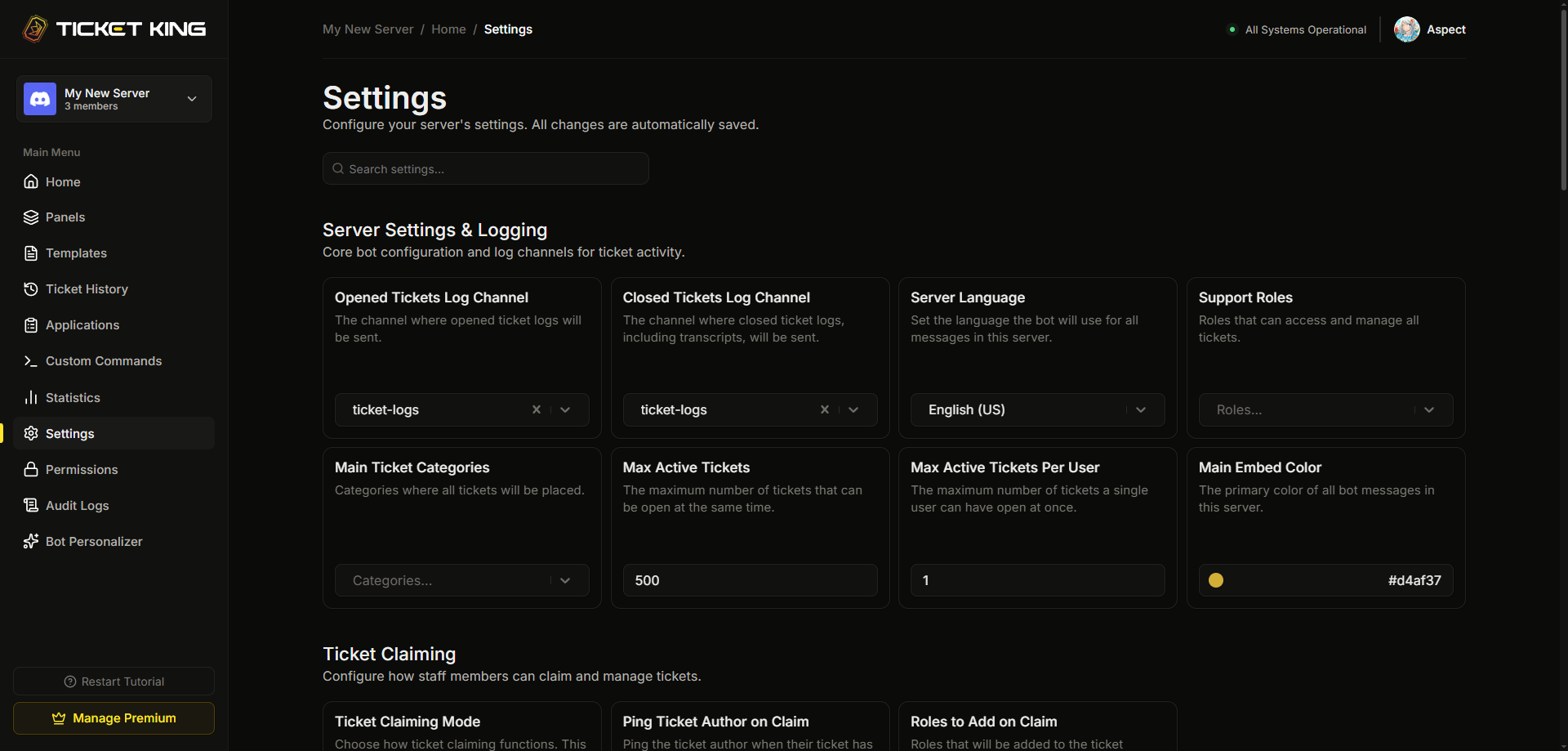Click the crown icon on Manage Premium
Viewport: 1568px width, 751px height.
pyautogui.click(x=59, y=718)
